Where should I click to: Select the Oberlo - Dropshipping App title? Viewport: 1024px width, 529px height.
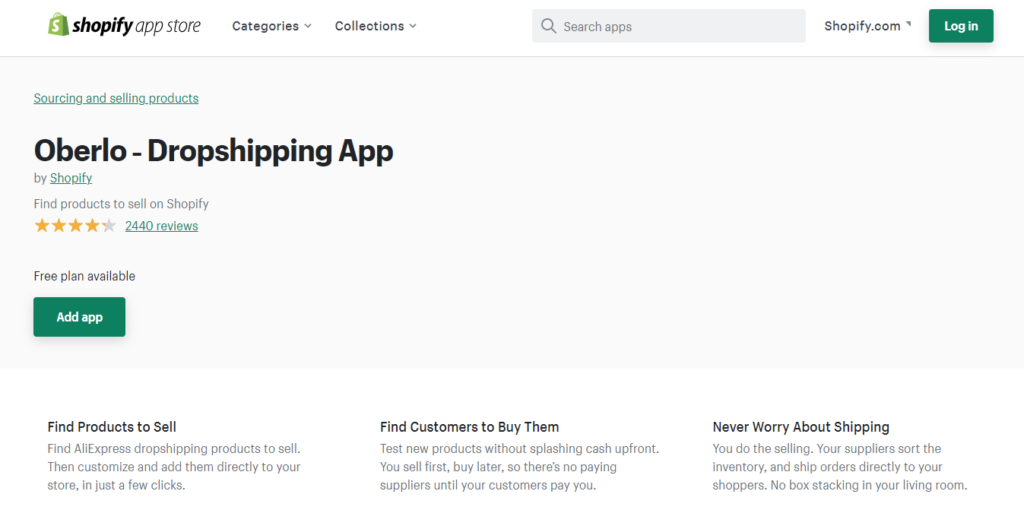click(214, 151)
